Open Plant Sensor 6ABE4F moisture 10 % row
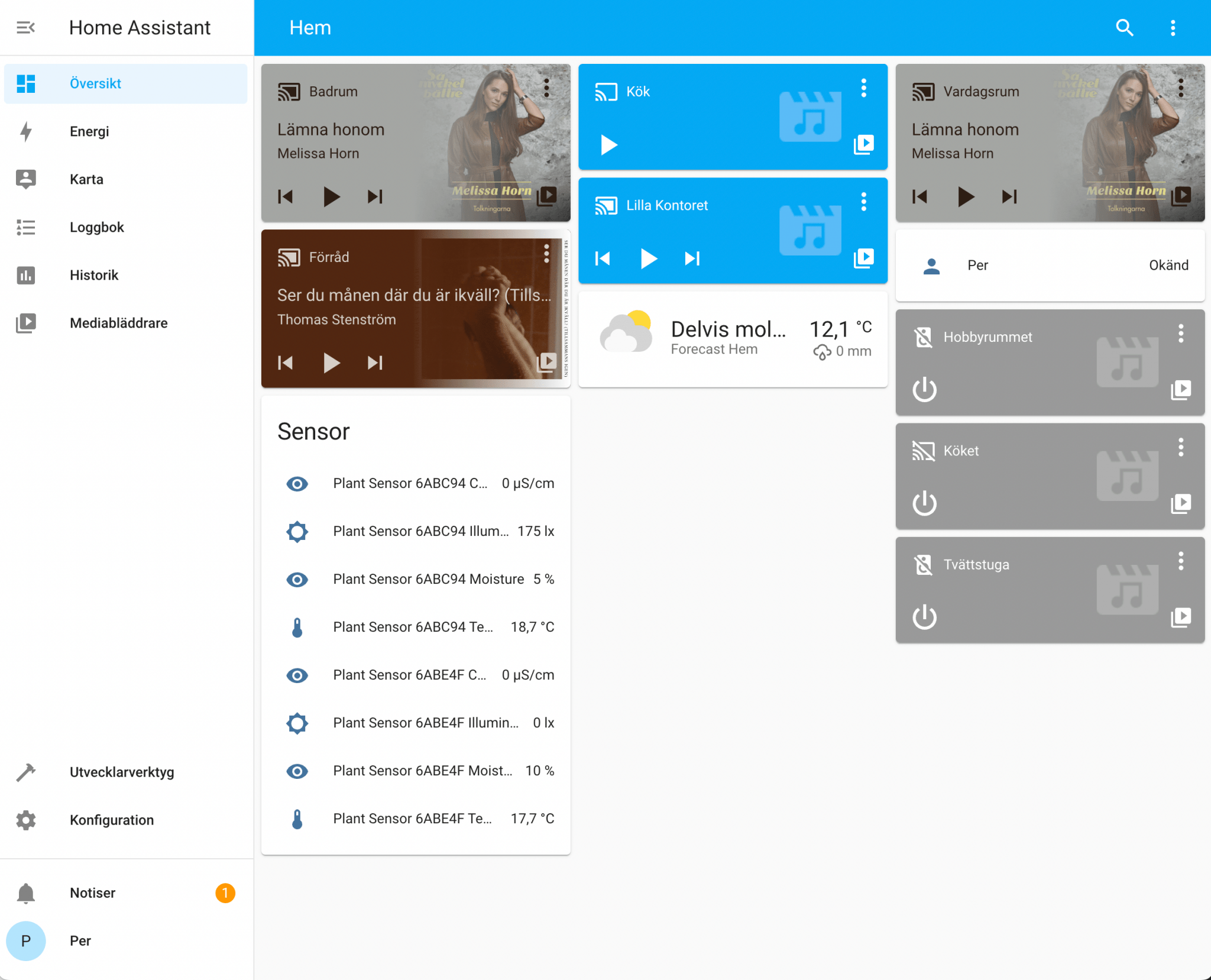Screen dimensions: 1211x980 coord(416,771)
